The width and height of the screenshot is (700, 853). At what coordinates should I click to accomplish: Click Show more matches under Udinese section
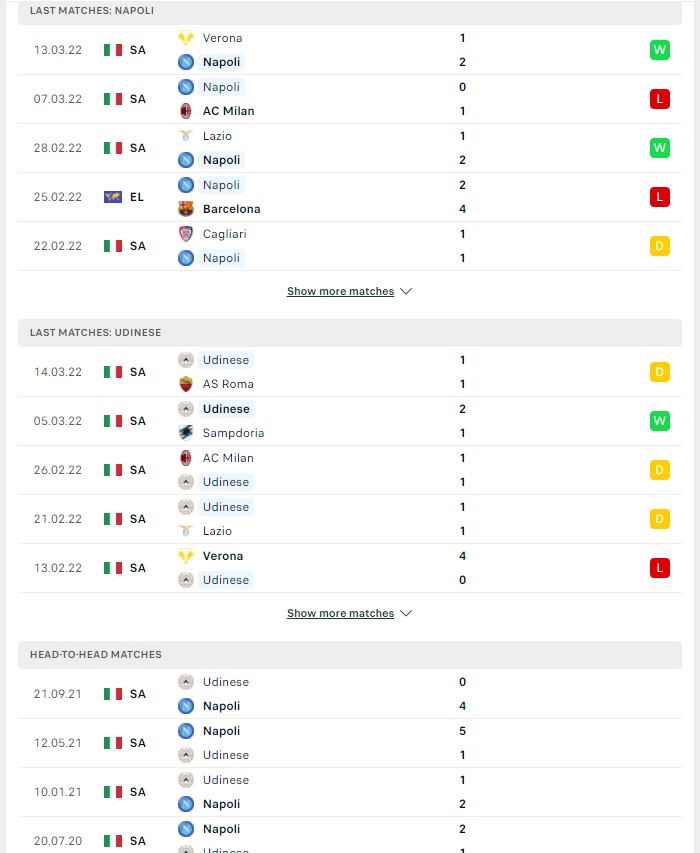[340, 613]
